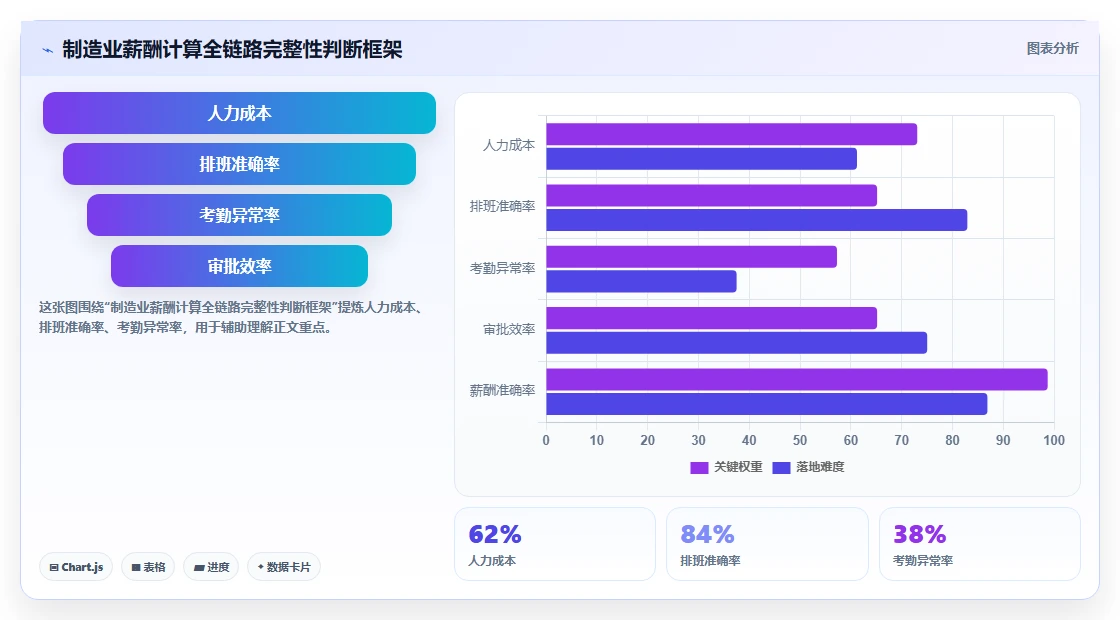
Task: Open the 84% 排班准确率 data card
Action: click(x=767, y=544)
